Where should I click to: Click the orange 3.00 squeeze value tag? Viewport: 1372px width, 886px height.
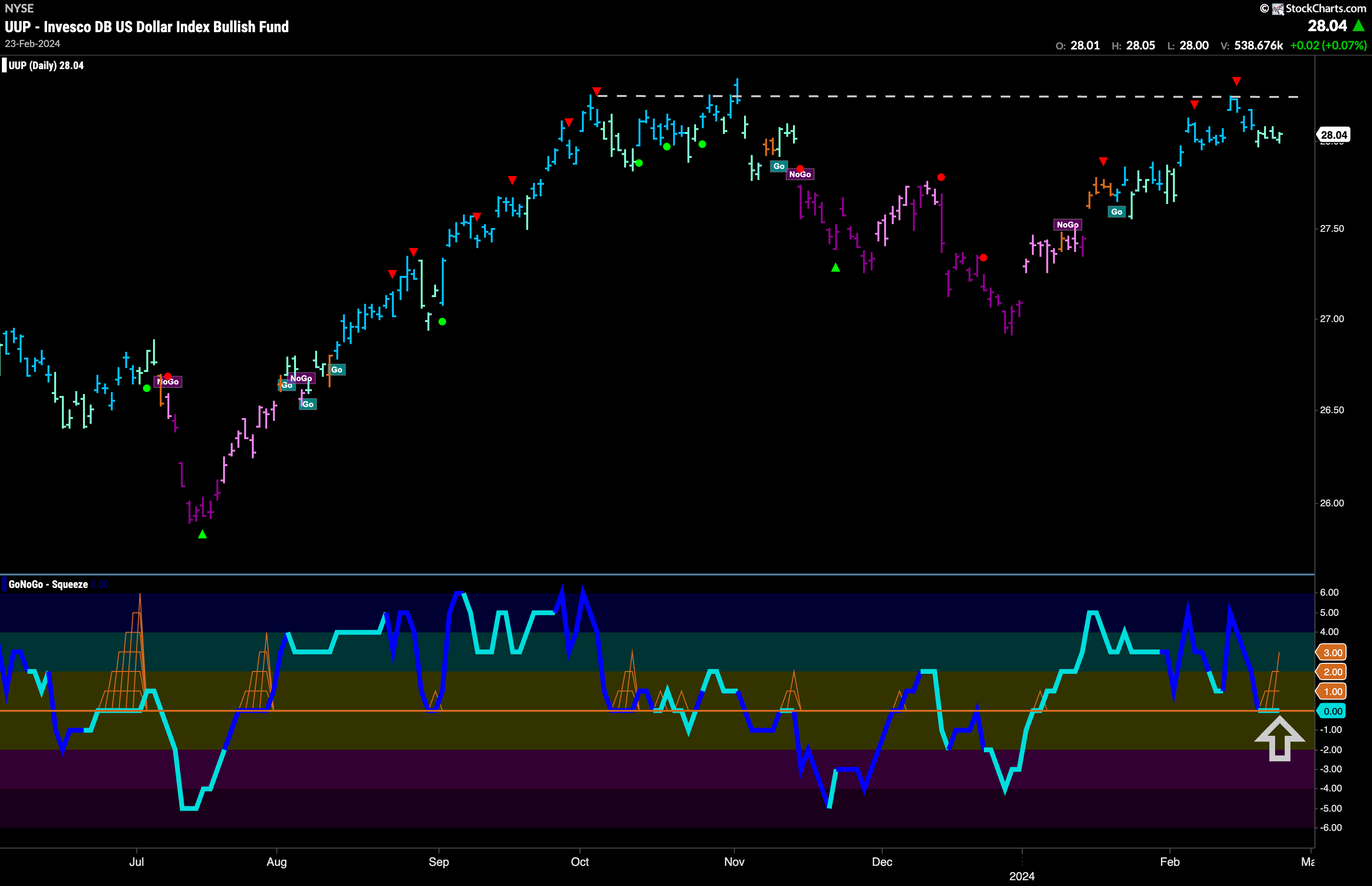coord(1332,652)
